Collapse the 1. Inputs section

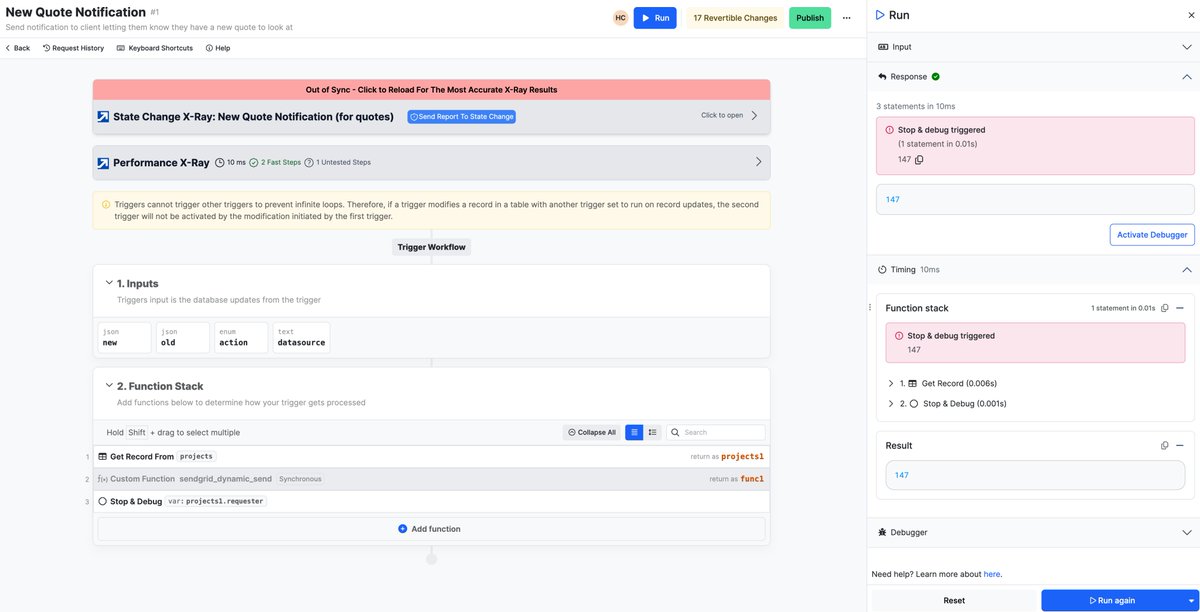[x=109, y=283]
